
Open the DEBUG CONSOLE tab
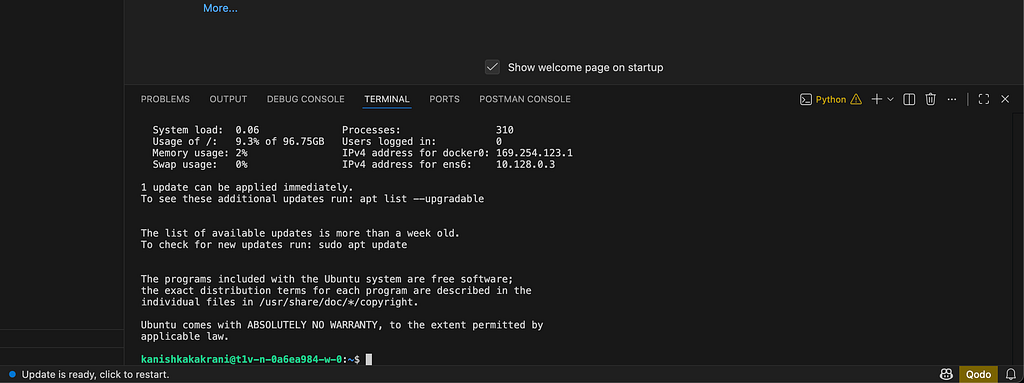[x=306, y=99]
